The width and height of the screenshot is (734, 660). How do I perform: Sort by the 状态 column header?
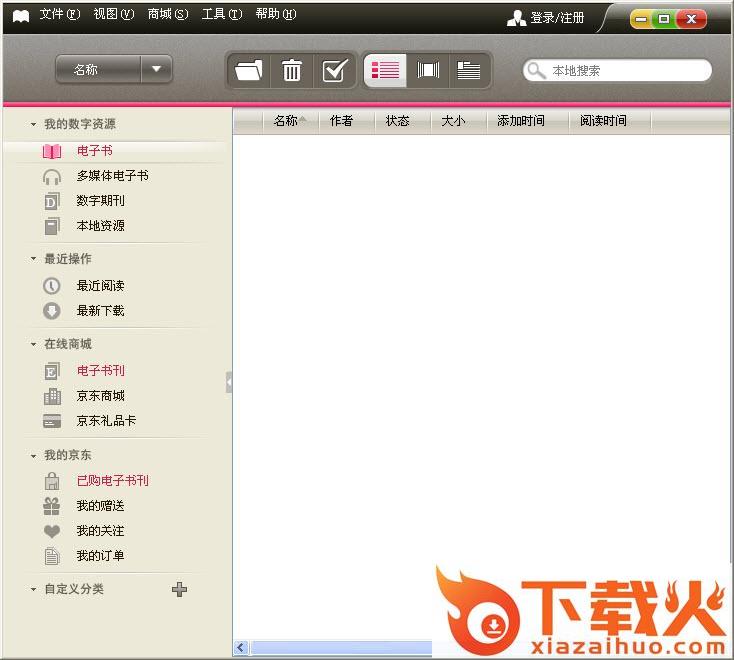pos(403,121)
